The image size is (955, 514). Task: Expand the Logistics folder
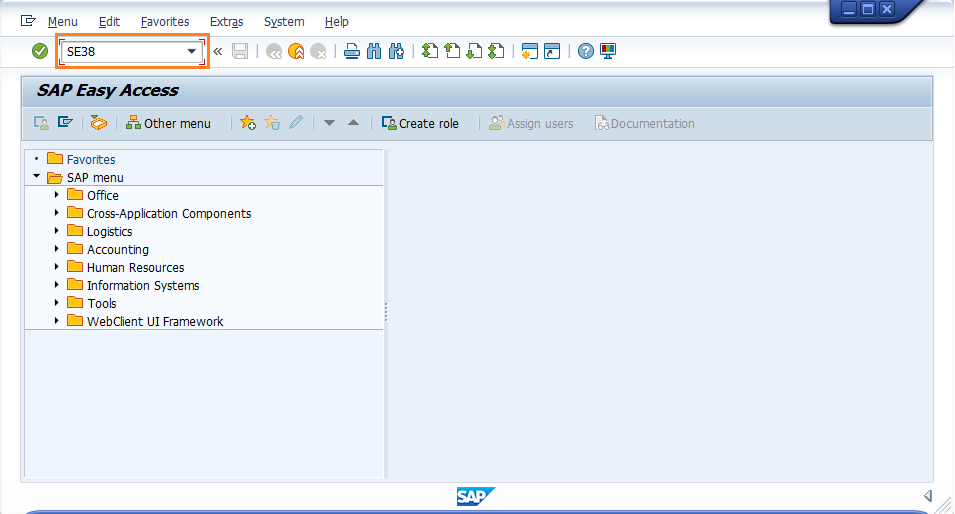57,231
